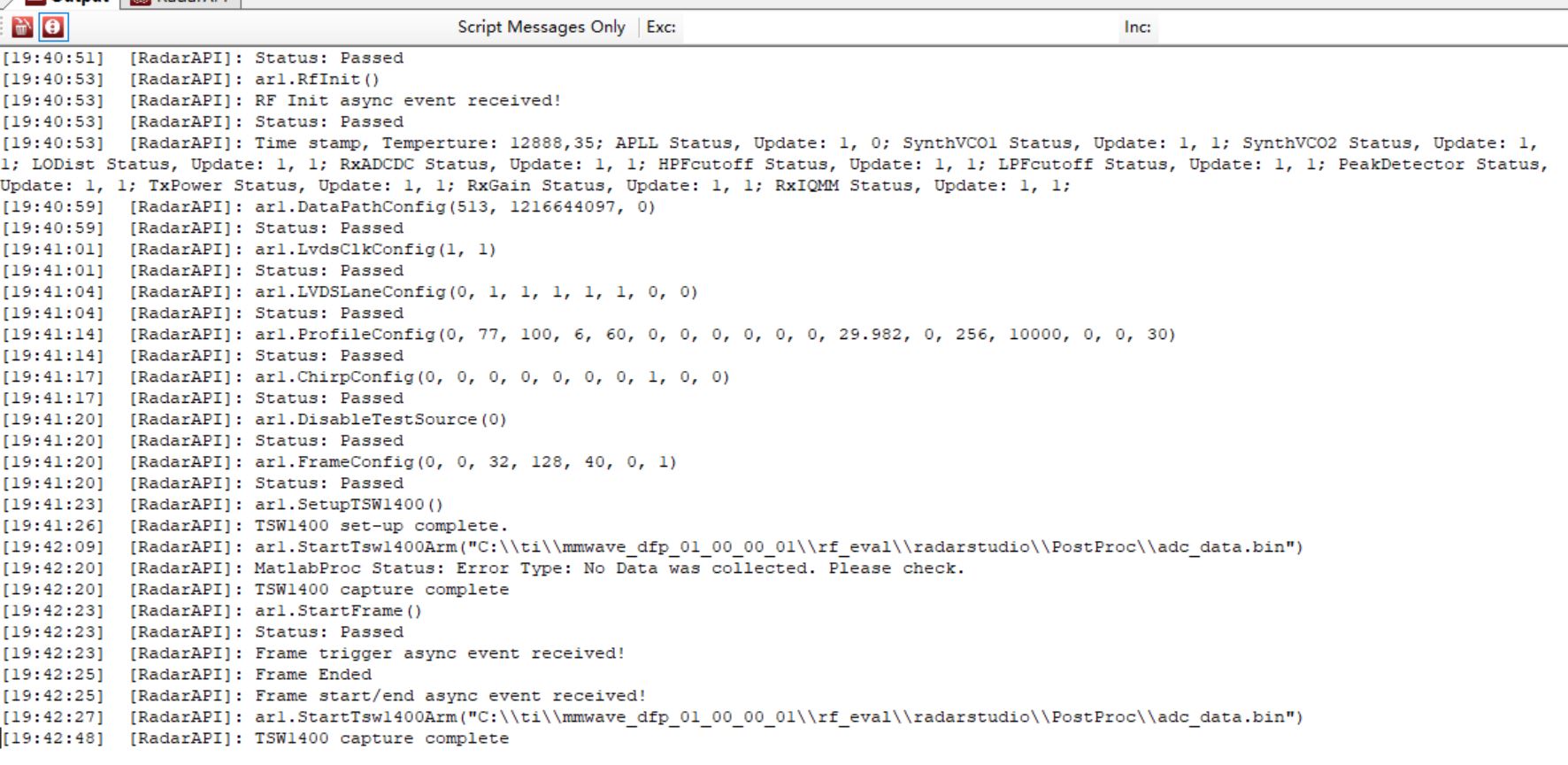Click the ar1.DataPathConfig log line

tap(328, 207)
